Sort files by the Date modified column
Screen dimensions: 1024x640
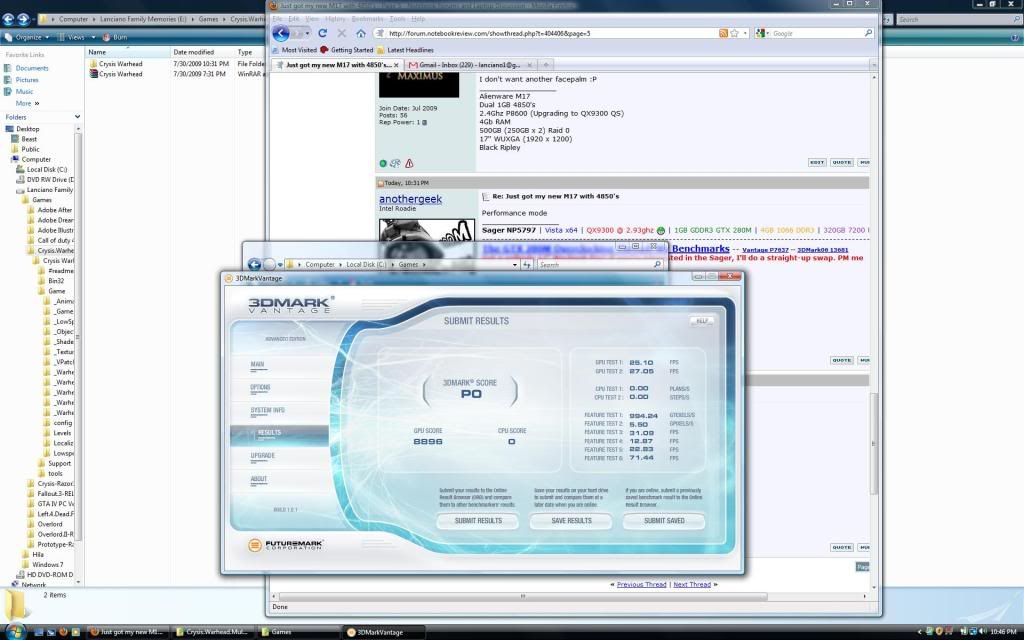202,52
